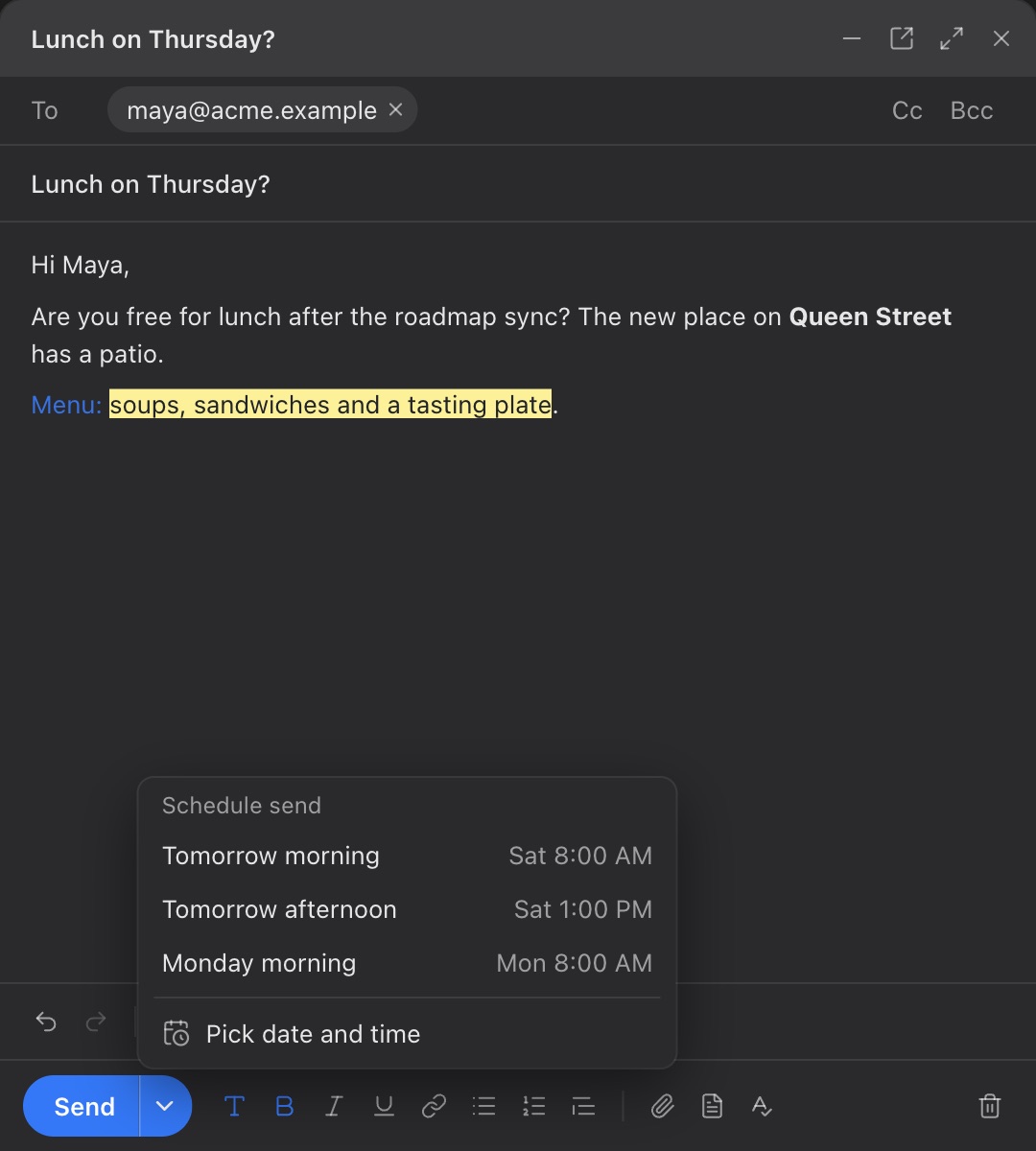The height and width of the screenshot is (1151, 1036).
Task: Schedule send for Tomorrow morning
Action: point(408,856)
